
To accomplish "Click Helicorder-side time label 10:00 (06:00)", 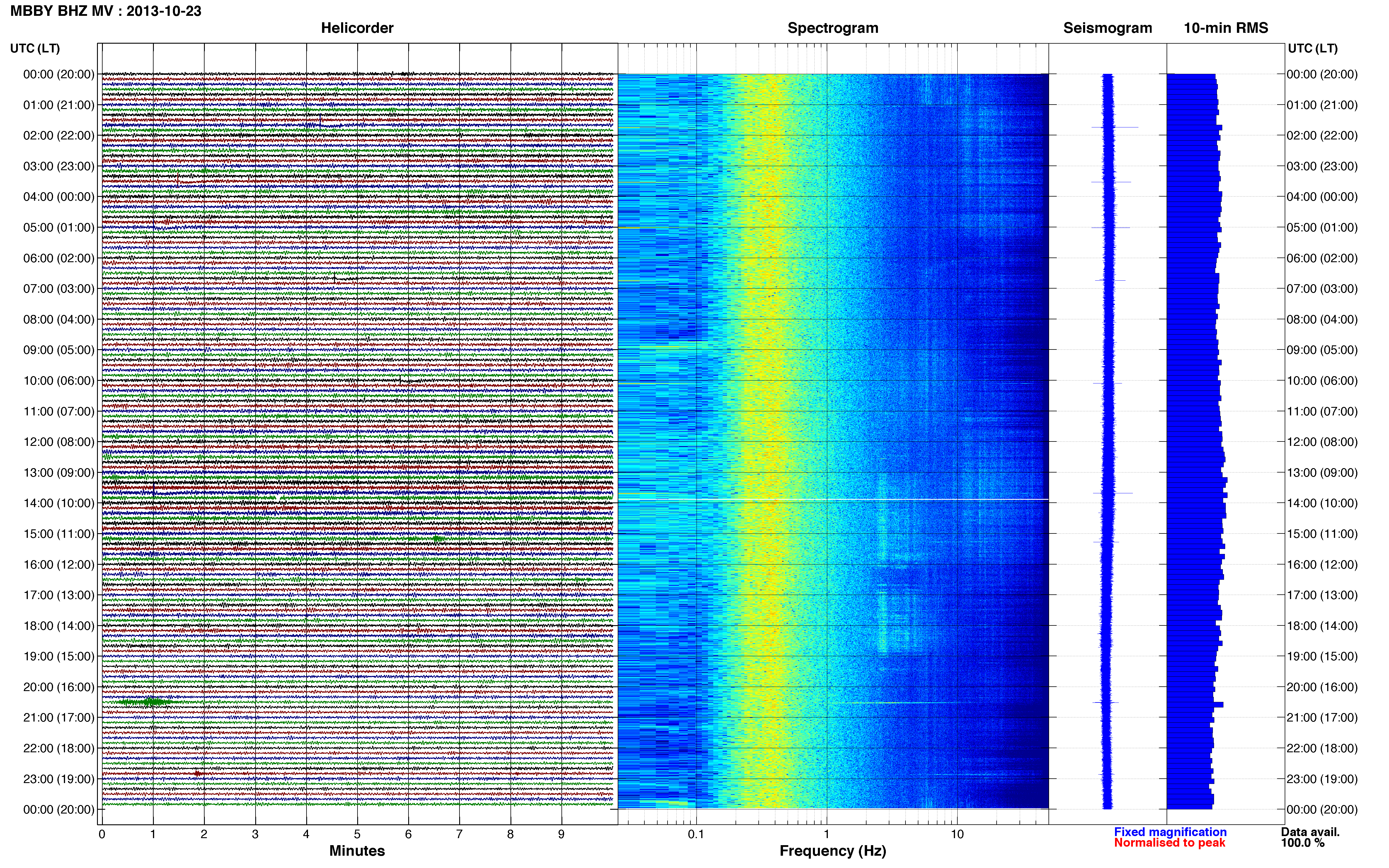I will [59, 381].
